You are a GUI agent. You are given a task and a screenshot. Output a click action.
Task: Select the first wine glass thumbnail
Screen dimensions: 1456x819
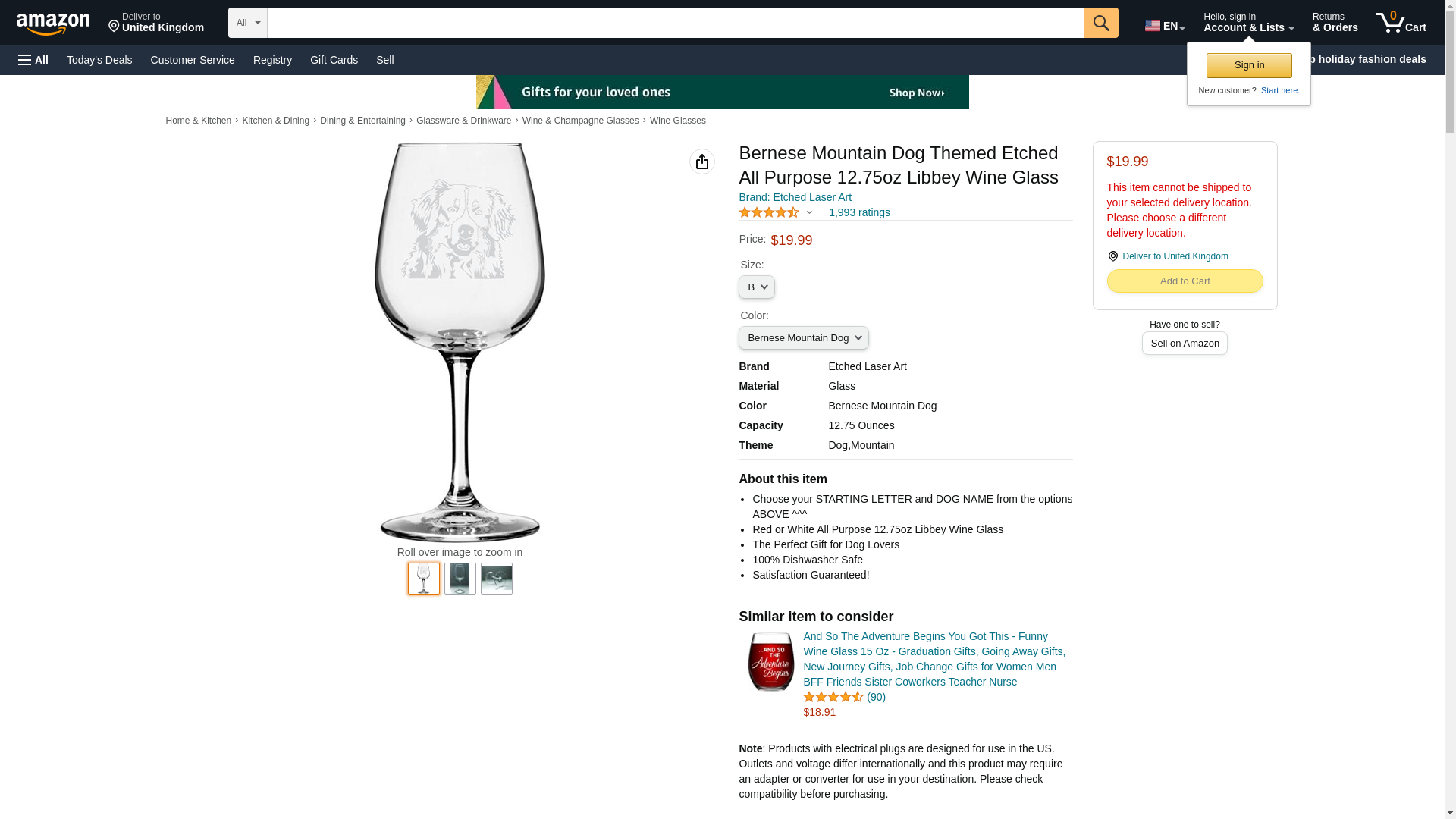point(424,579)
